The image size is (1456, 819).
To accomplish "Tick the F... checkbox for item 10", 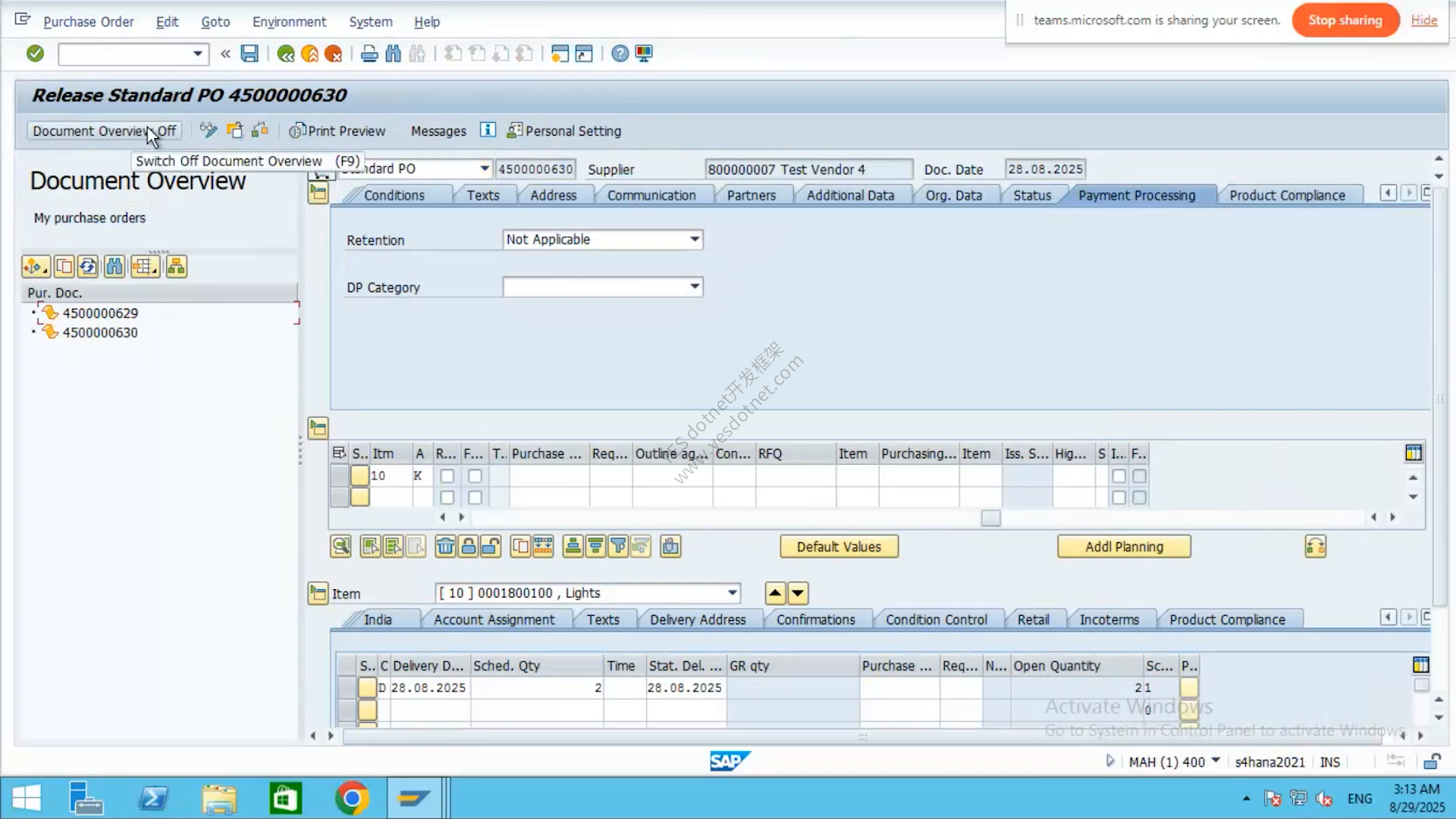I will point(475,476).
